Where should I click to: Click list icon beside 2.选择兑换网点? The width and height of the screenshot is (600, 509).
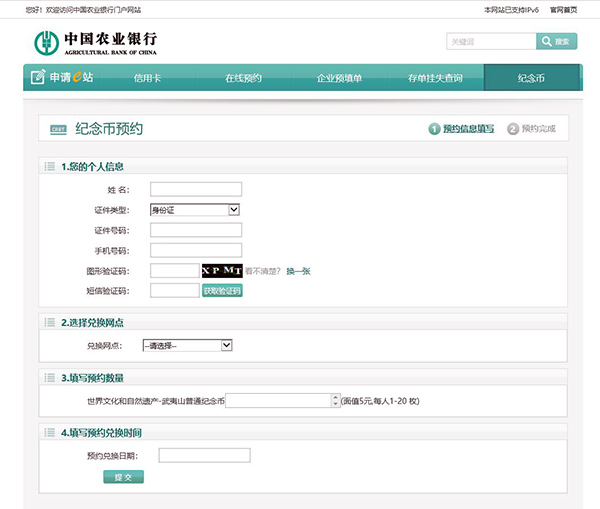[x=49, y=322]
